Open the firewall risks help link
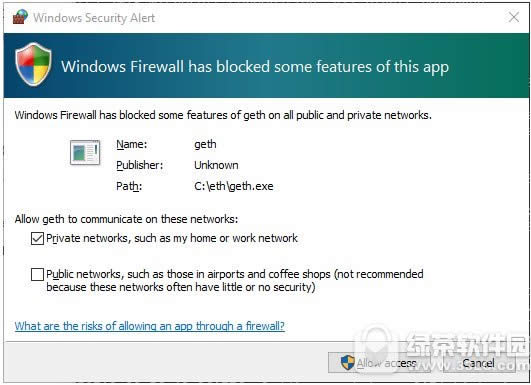 click(150, 326)
